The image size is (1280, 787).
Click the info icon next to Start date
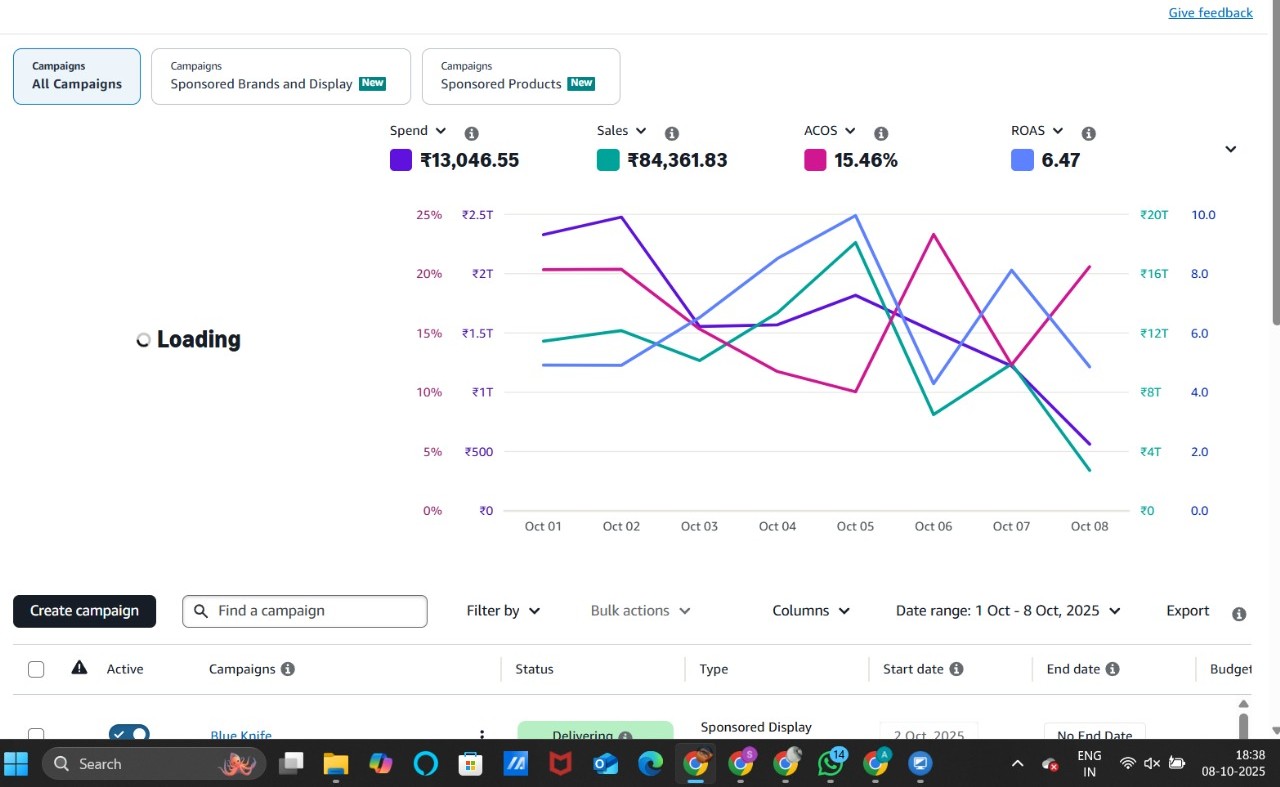[x=956, y=669]
